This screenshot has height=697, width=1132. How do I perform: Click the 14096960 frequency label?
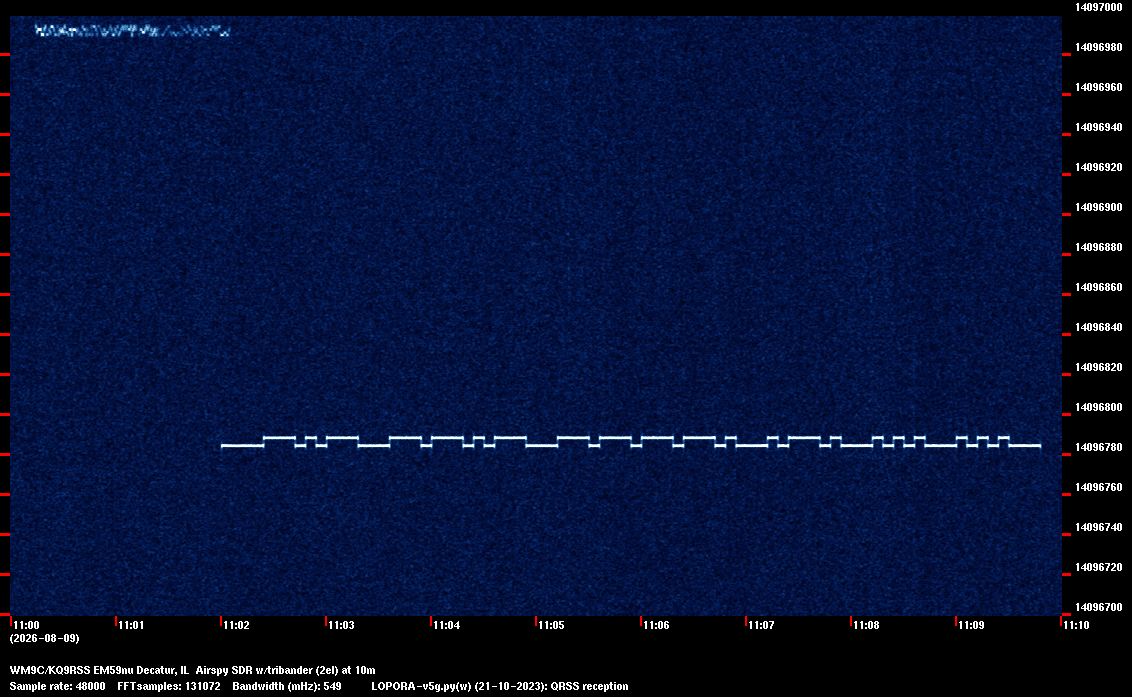coord(1098,87)
